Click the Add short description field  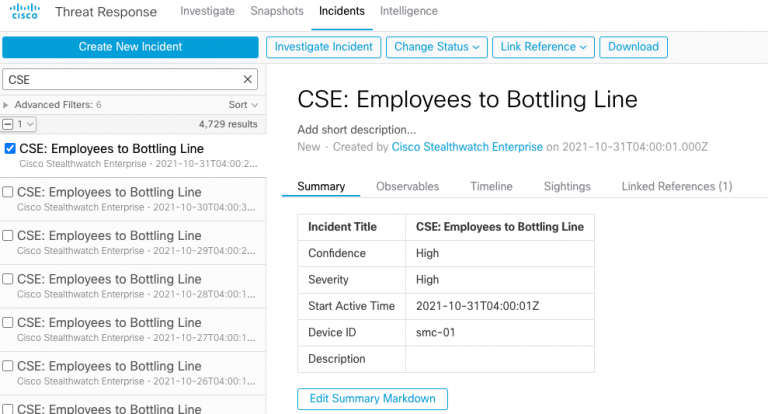pos(357,130)
